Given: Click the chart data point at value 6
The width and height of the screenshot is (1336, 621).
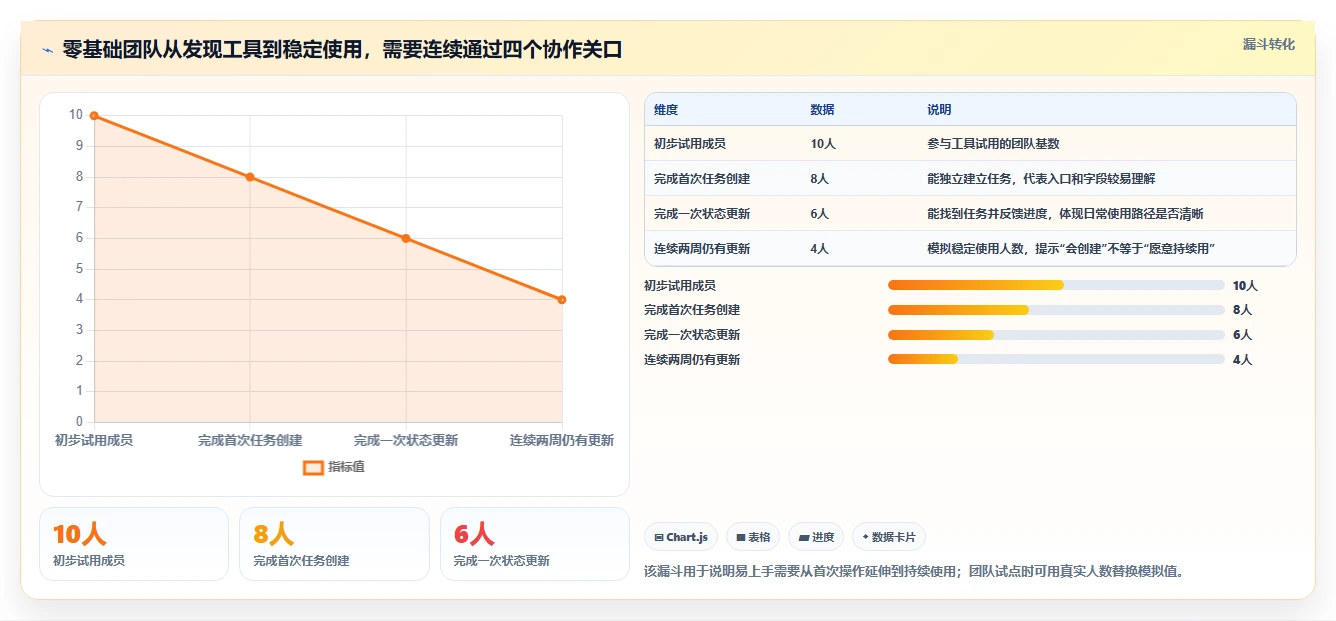Looking at the screenshot, I should click(x=406, y=238).
